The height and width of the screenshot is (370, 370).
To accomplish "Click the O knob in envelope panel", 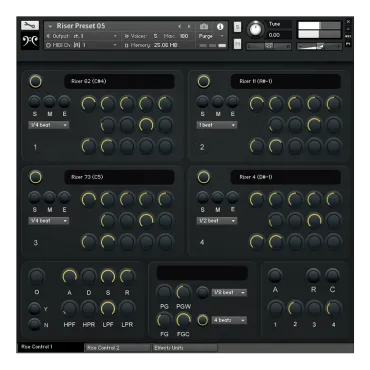I will [x=37, y=276].
